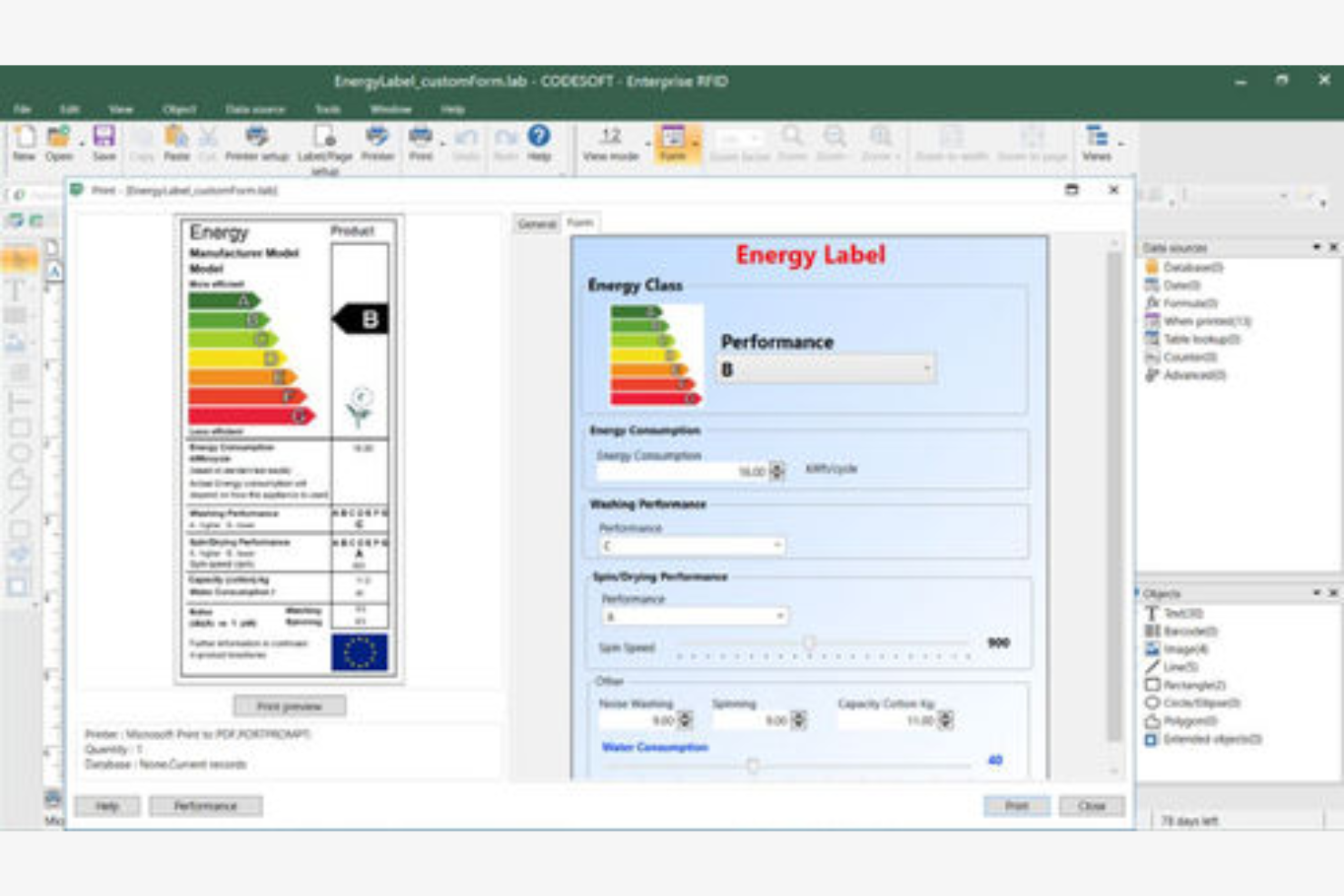Select Polygon in the Objects panel
This screenshot has width=1344, height=896.
tap(1181, 721)
